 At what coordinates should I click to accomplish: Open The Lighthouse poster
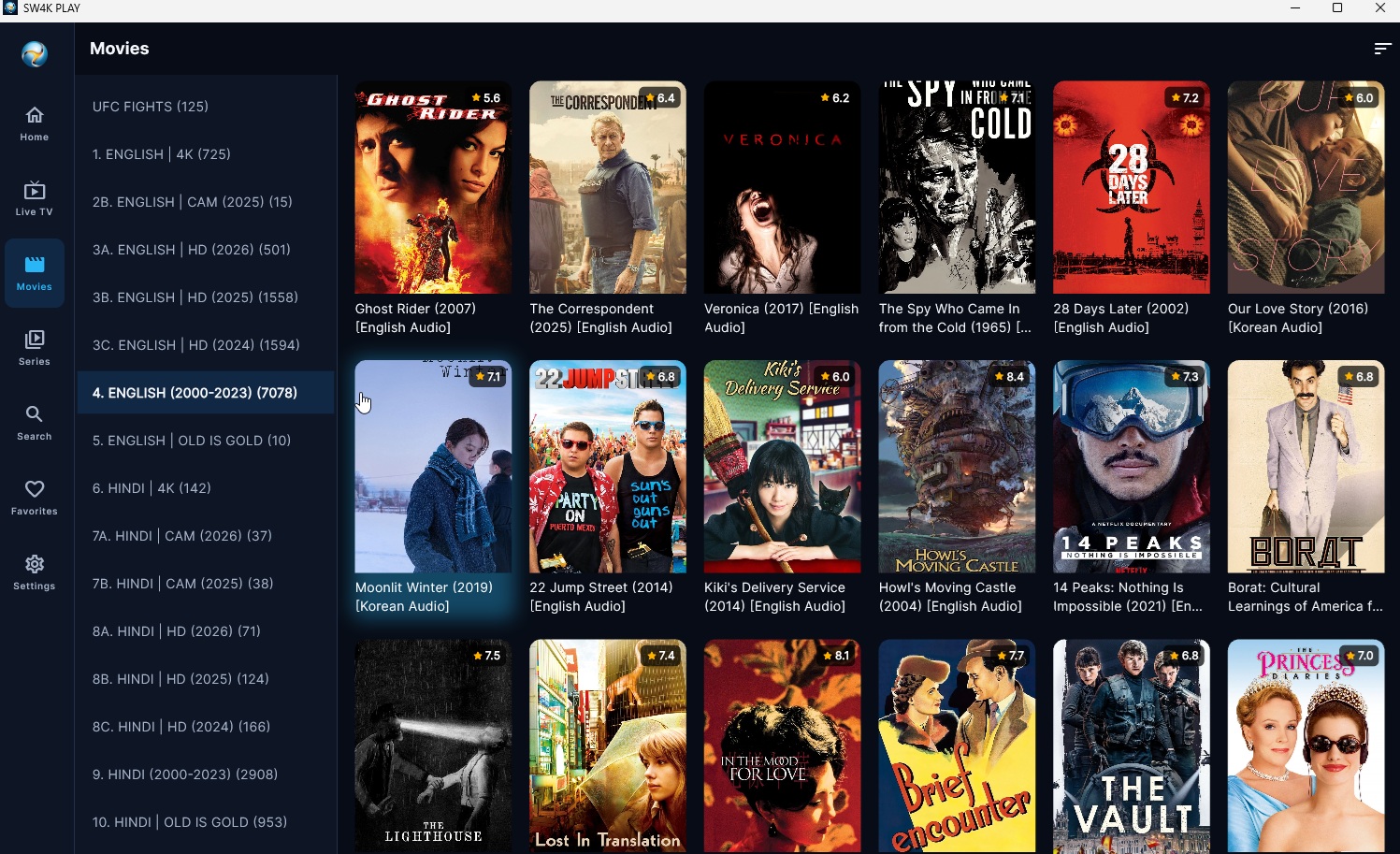tap(433, 745)
